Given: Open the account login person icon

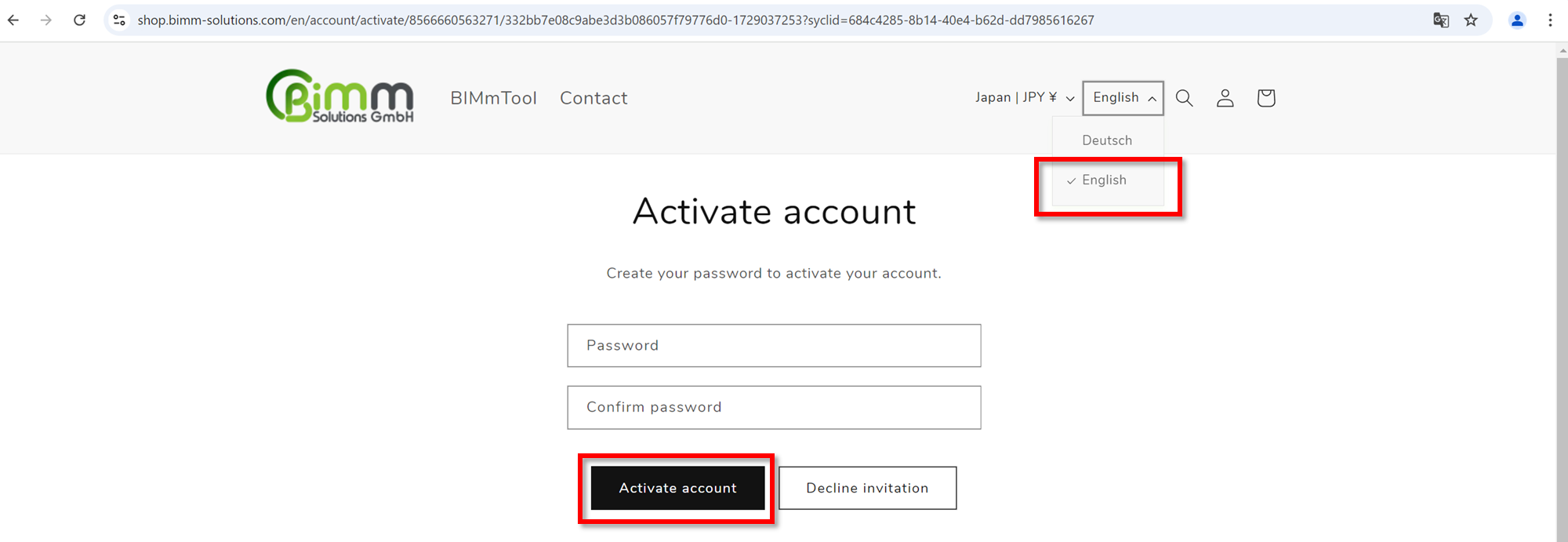Looking at the screenshot, I should click(x=1225, y=98).
